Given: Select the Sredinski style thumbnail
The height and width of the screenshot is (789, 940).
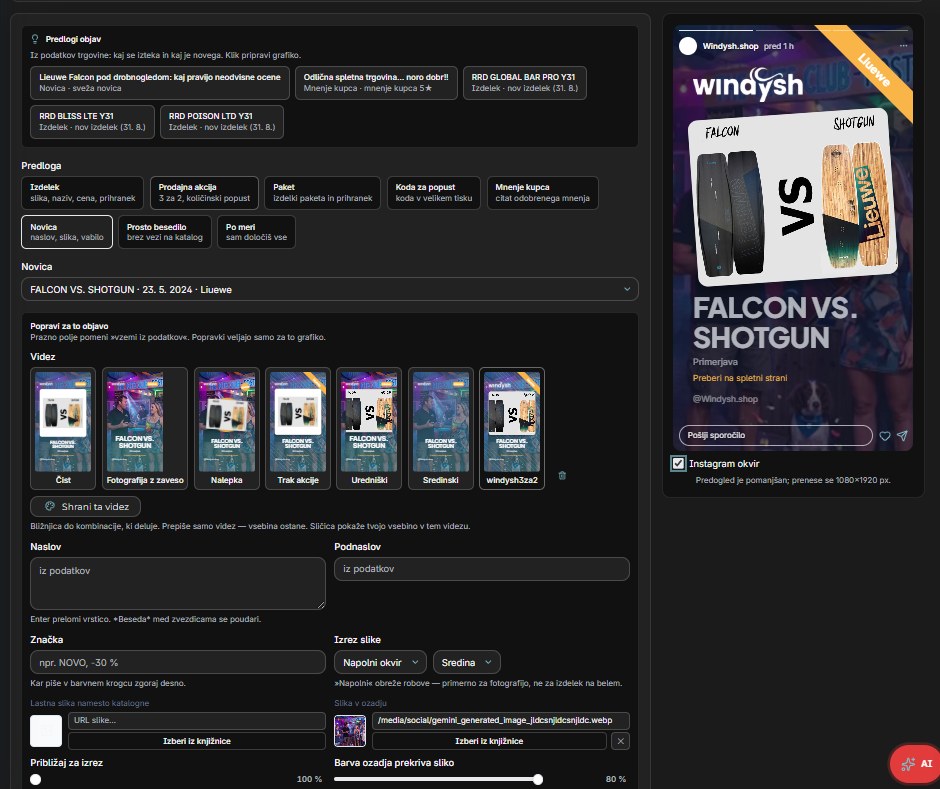Looking at the screenshot, I should point(441,428).
